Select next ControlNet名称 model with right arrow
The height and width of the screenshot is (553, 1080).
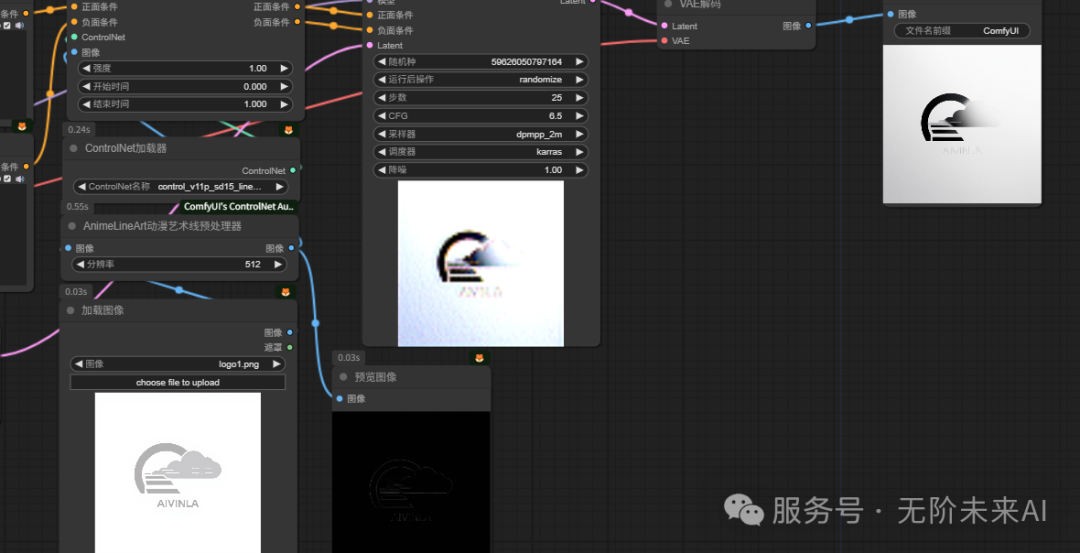[x=279, y=187]
